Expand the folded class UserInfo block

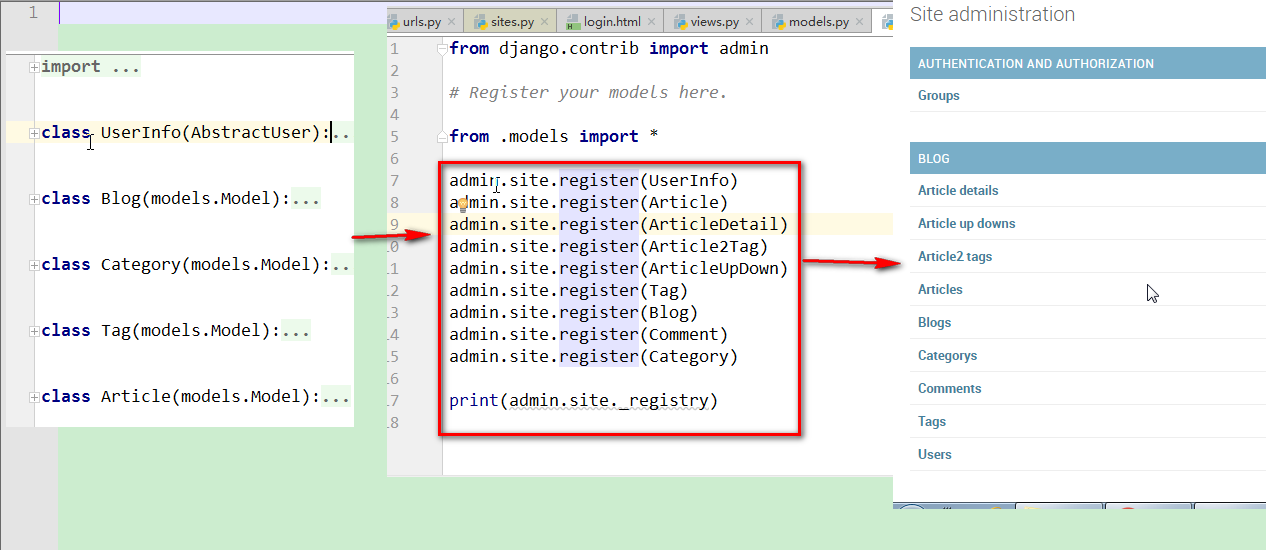[x=34, y=133]
